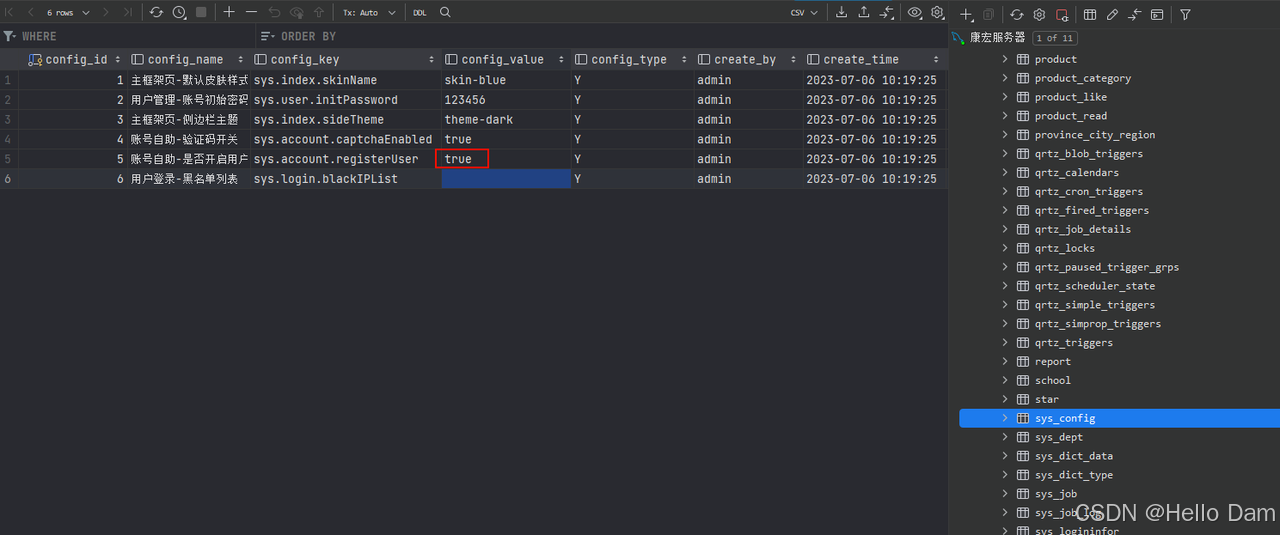Screen dimensions: 1280x535
Task: Select the sys_dict_data table
Action: coord(1074,456)
